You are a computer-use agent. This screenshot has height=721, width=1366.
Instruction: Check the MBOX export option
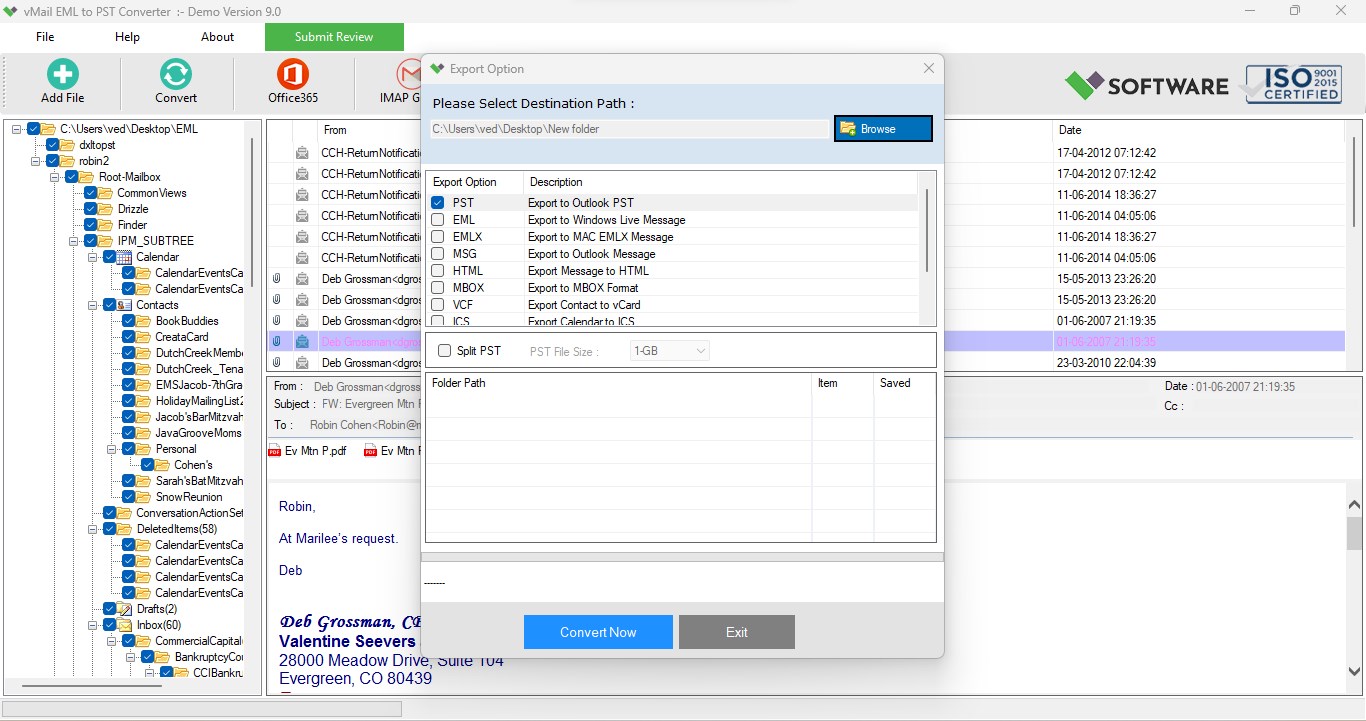[438, 288]
